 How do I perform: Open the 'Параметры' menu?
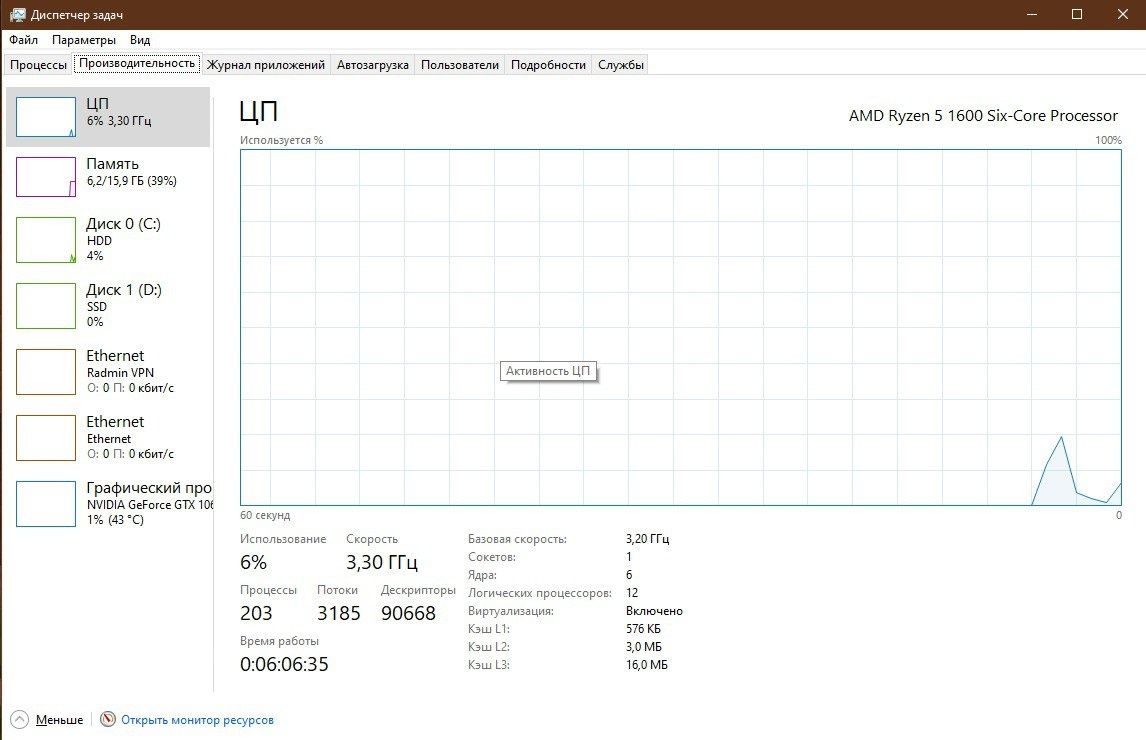(84, 40)
